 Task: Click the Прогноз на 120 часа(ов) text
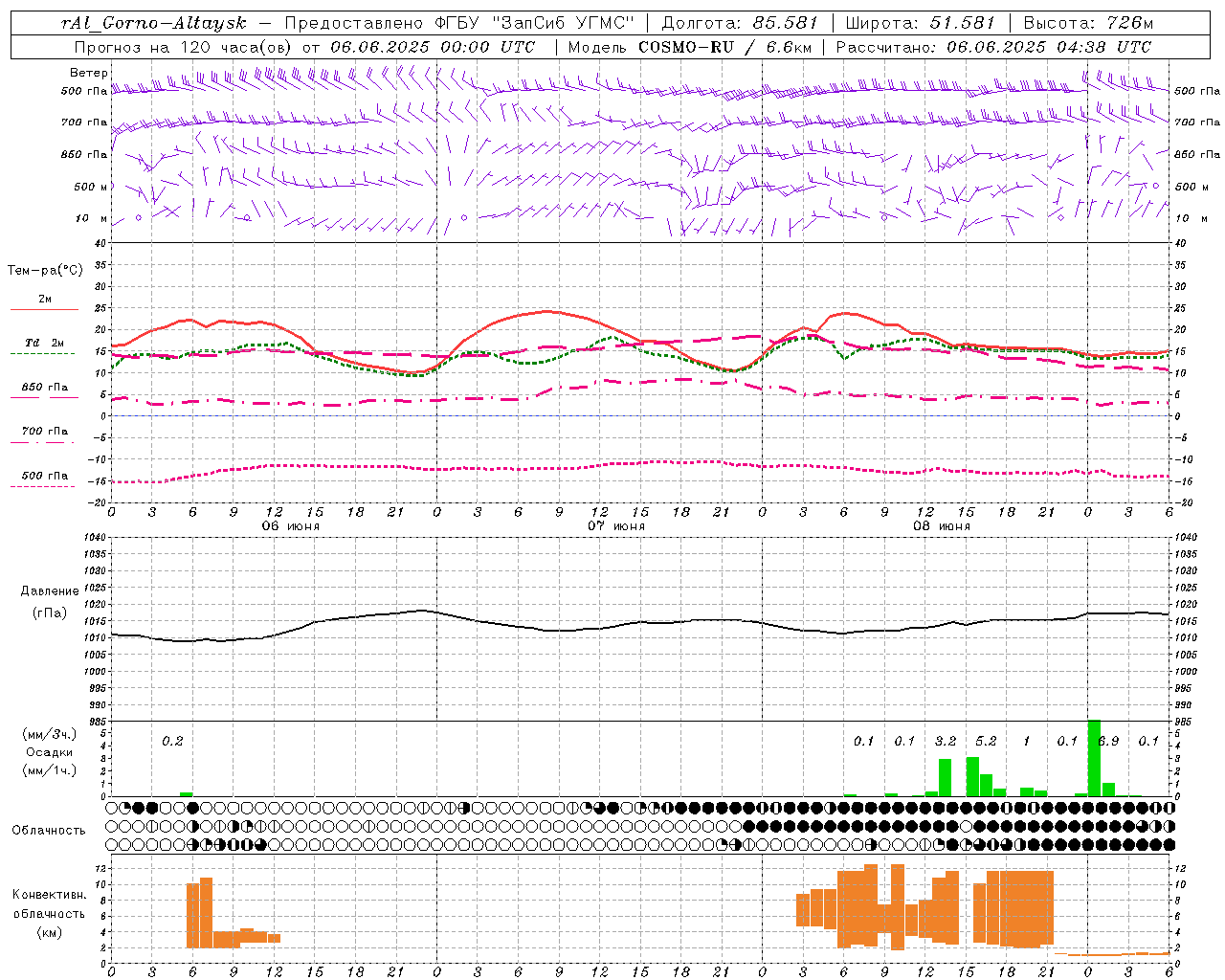(x=185, y=47)
